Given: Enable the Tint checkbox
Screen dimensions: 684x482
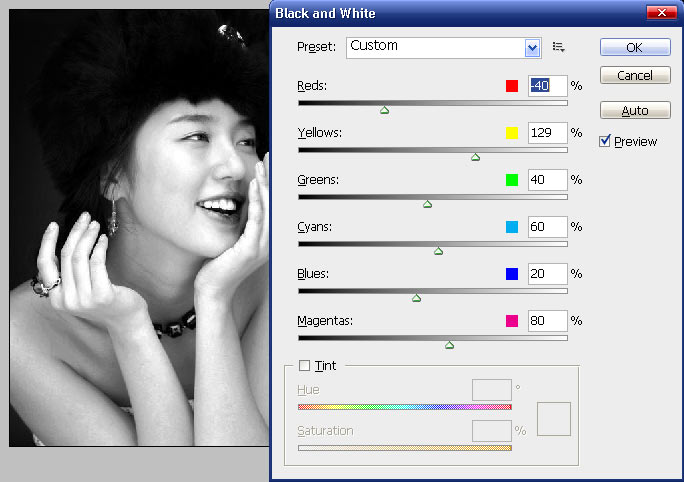Looking at the screenshot, I should tap(304, 366).
